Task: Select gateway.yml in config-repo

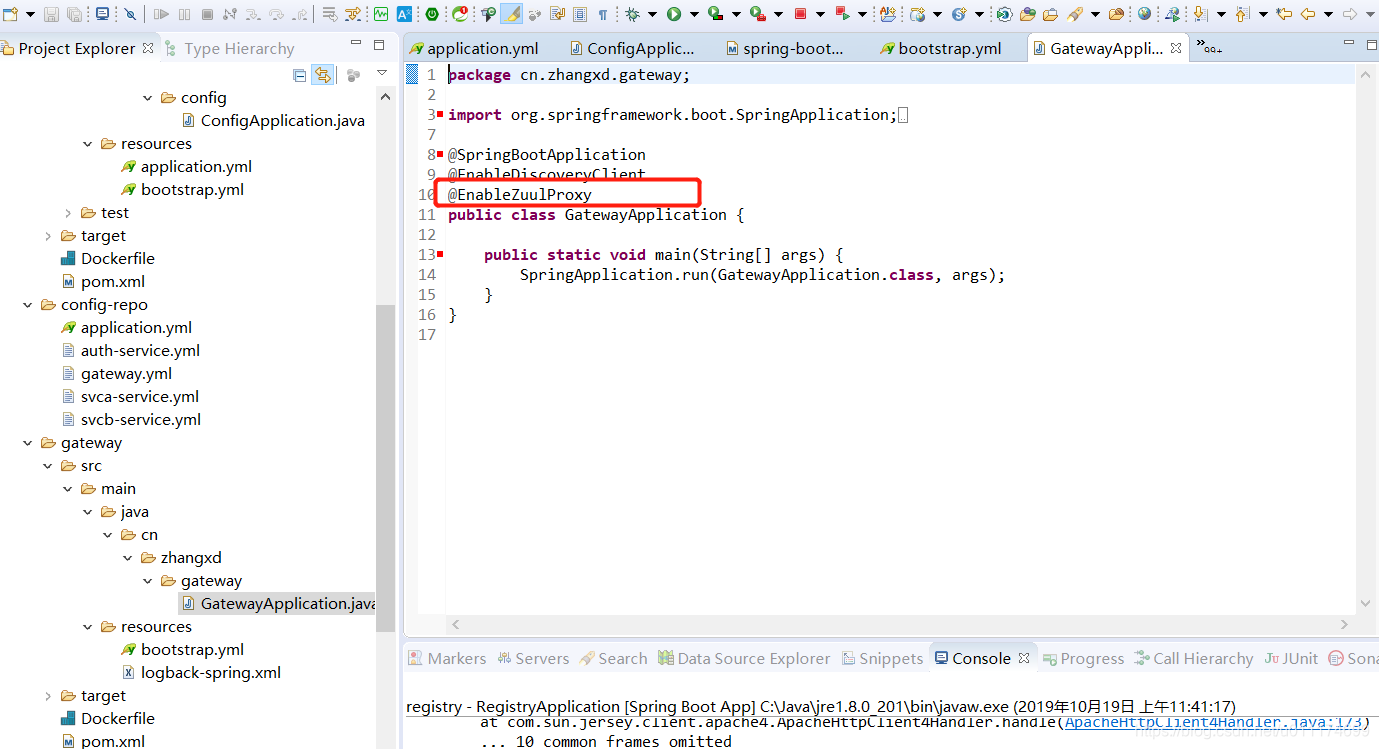Action: [x=116, y=374]
